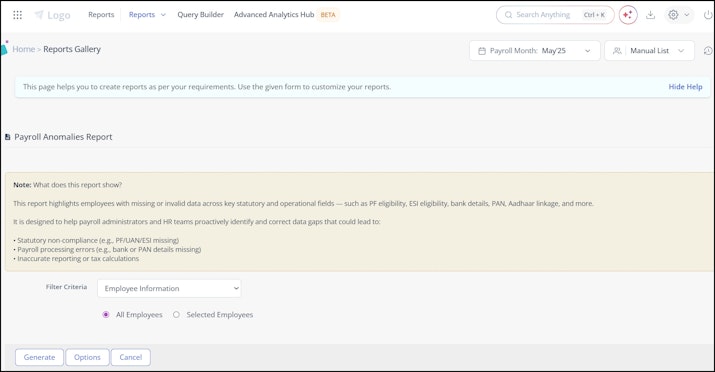Open the Filter Criteria Employee Information dropdown

click(x=169, y=289)
